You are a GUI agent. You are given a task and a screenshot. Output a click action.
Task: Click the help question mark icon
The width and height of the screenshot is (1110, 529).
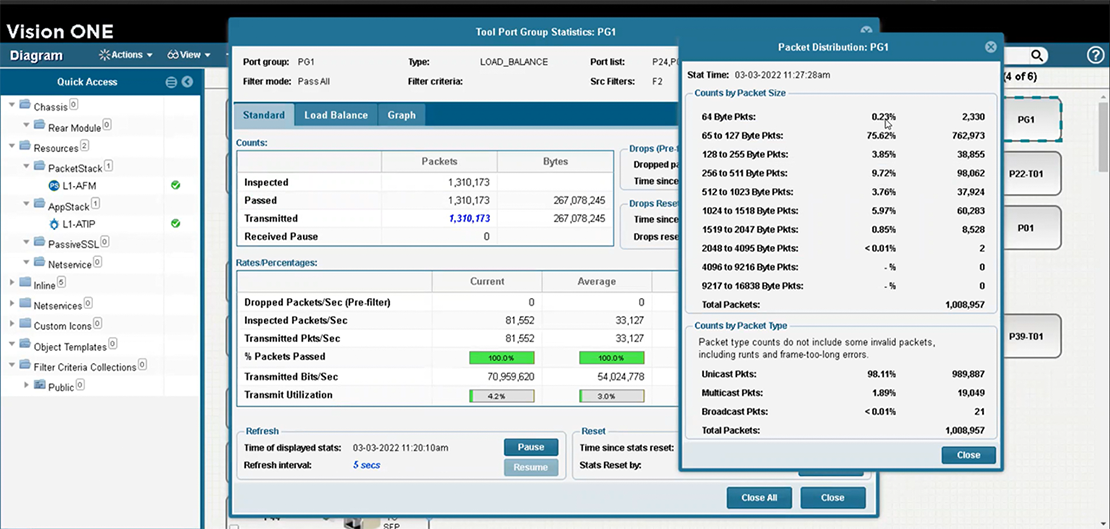pos(1095,56)
